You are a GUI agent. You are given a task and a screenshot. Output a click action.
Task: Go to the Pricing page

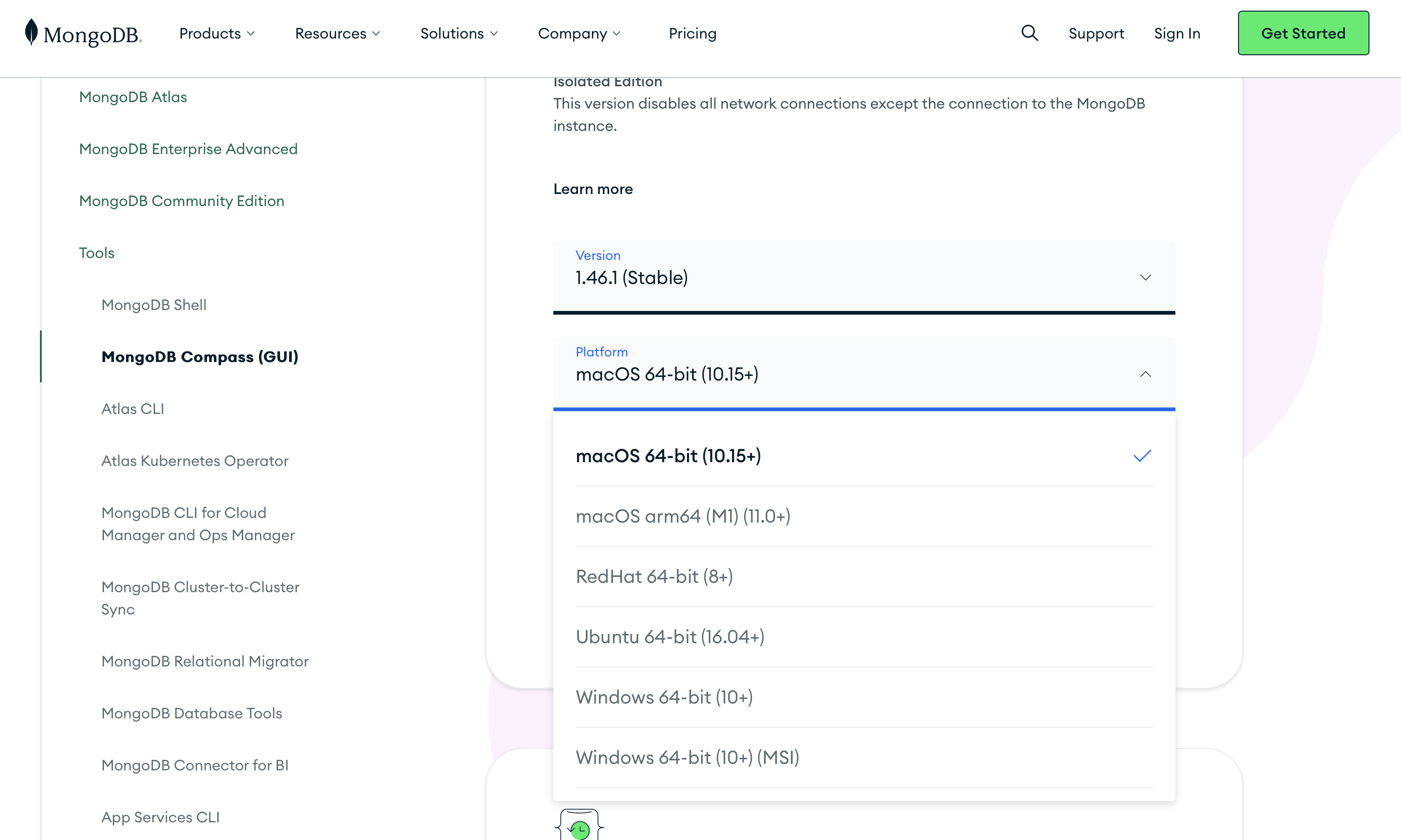point(692,33)
